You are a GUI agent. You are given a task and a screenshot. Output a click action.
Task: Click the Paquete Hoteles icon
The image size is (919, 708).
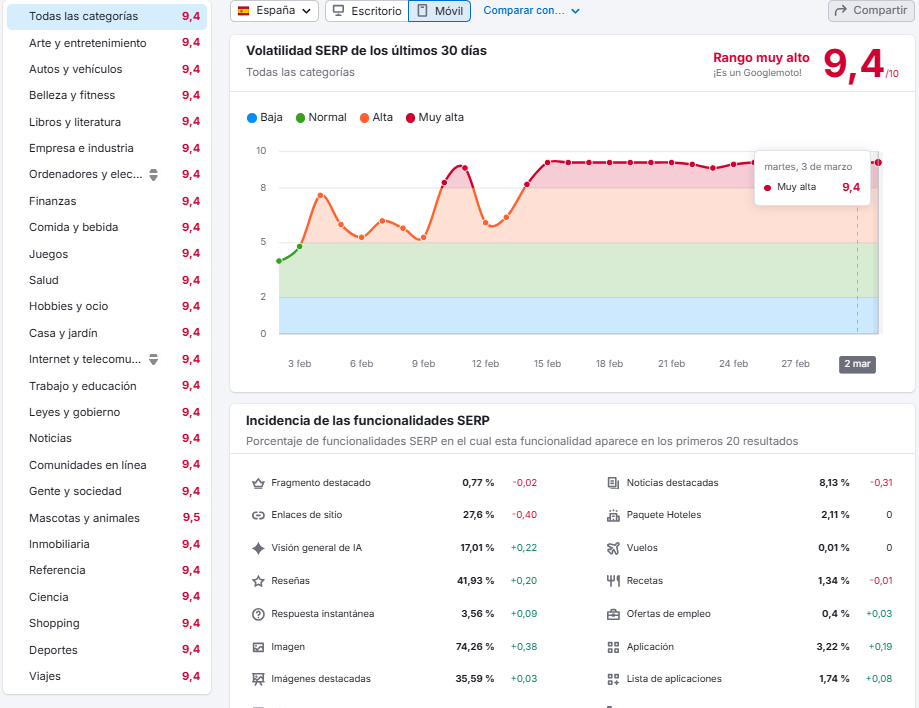point(614,515)
